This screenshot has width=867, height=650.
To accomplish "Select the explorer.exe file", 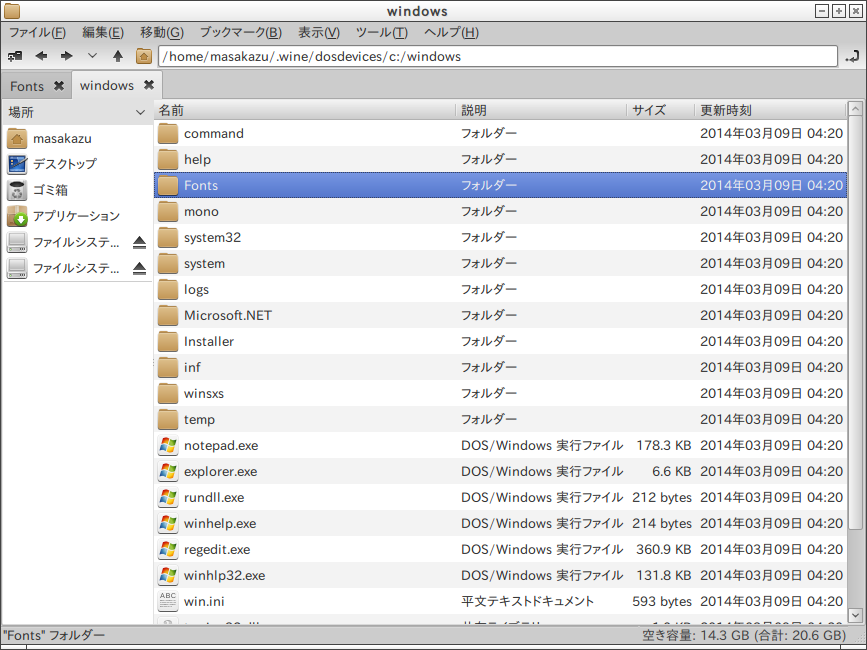I will (500, 471).
